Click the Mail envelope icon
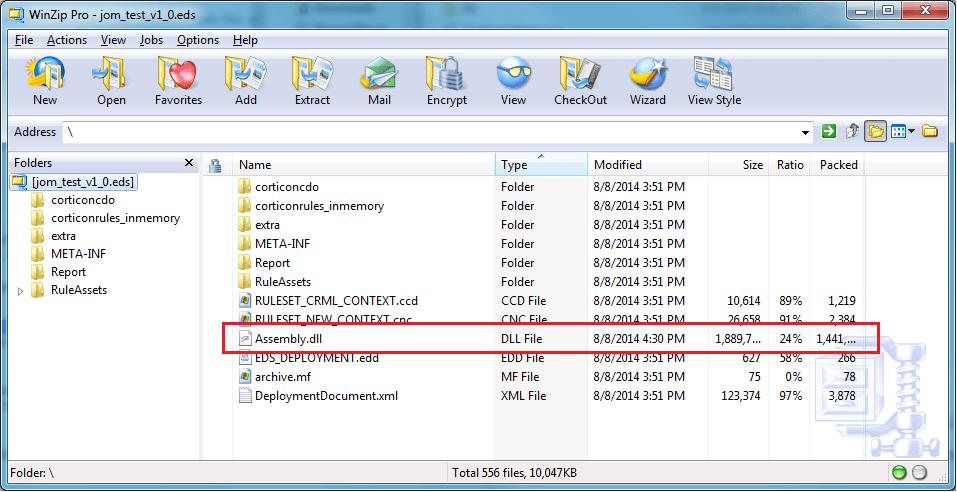957x492 pixels. tap(379, 80)
